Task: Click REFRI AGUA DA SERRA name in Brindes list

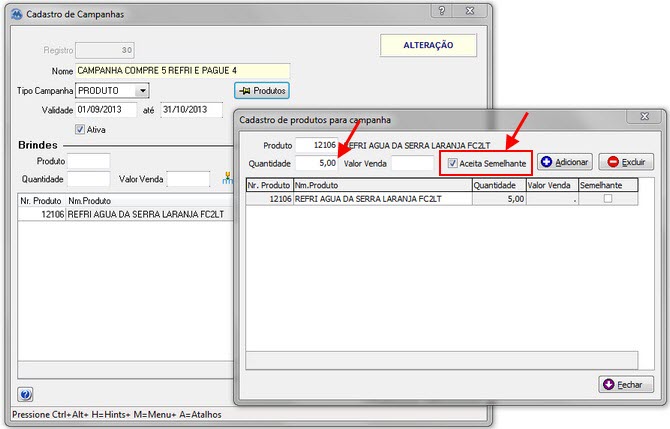Action: (146, 214)
